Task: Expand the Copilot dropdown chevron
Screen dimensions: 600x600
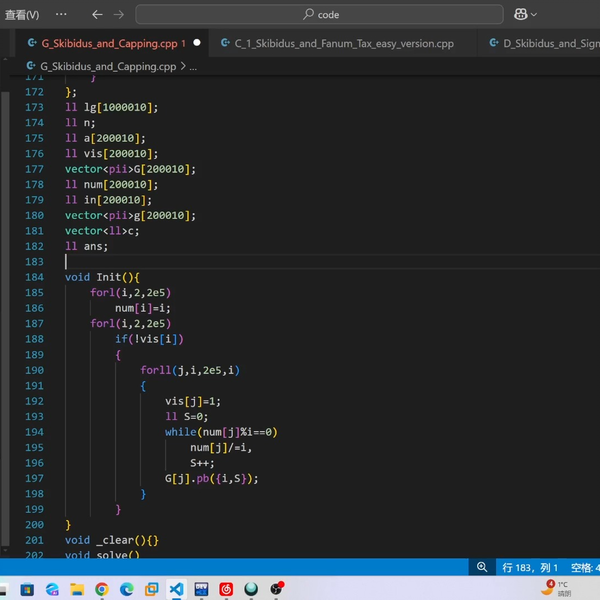Action: [x=534, y=15]
